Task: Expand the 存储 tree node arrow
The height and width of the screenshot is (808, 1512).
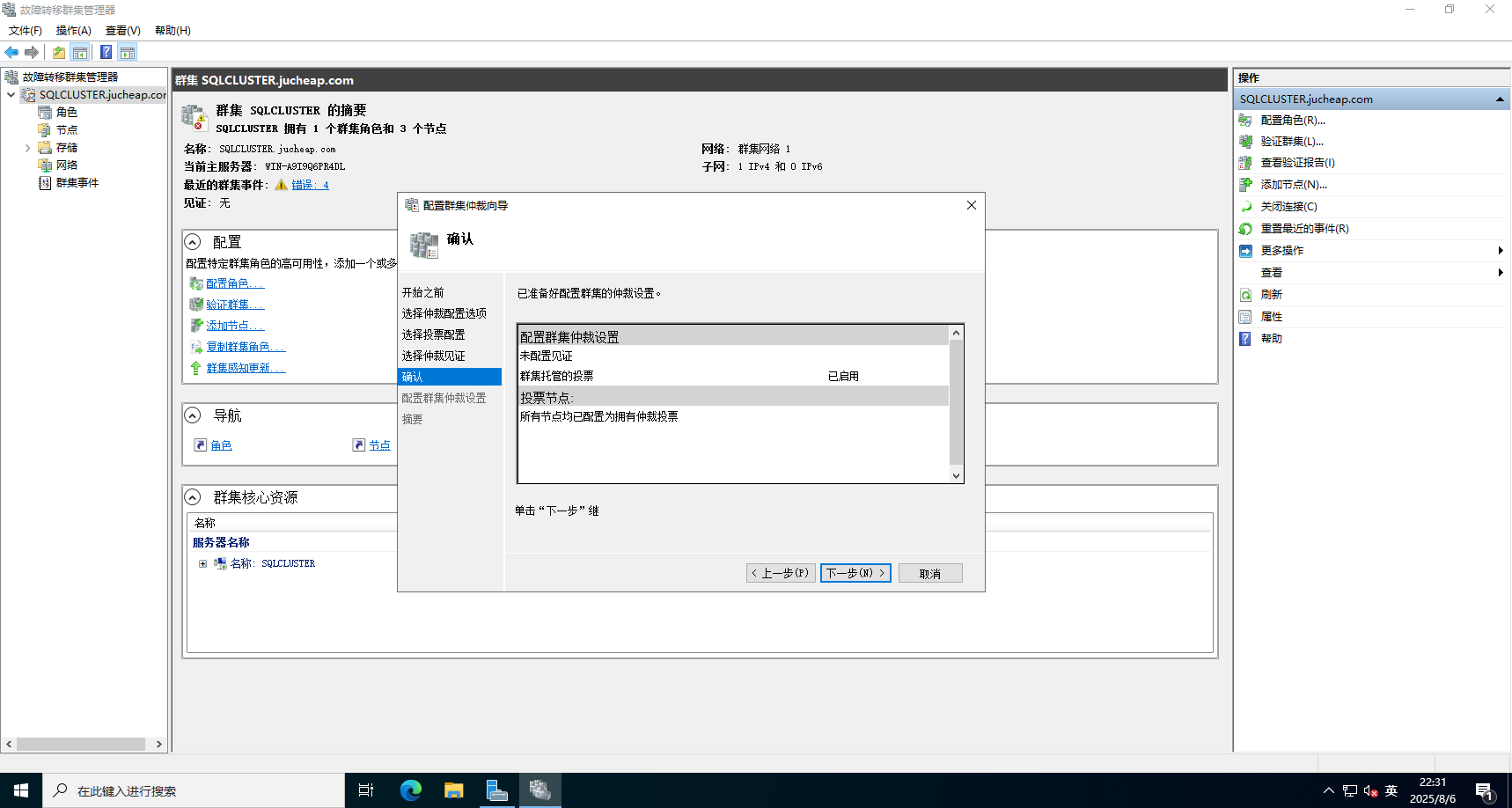Action: [27, 148]
